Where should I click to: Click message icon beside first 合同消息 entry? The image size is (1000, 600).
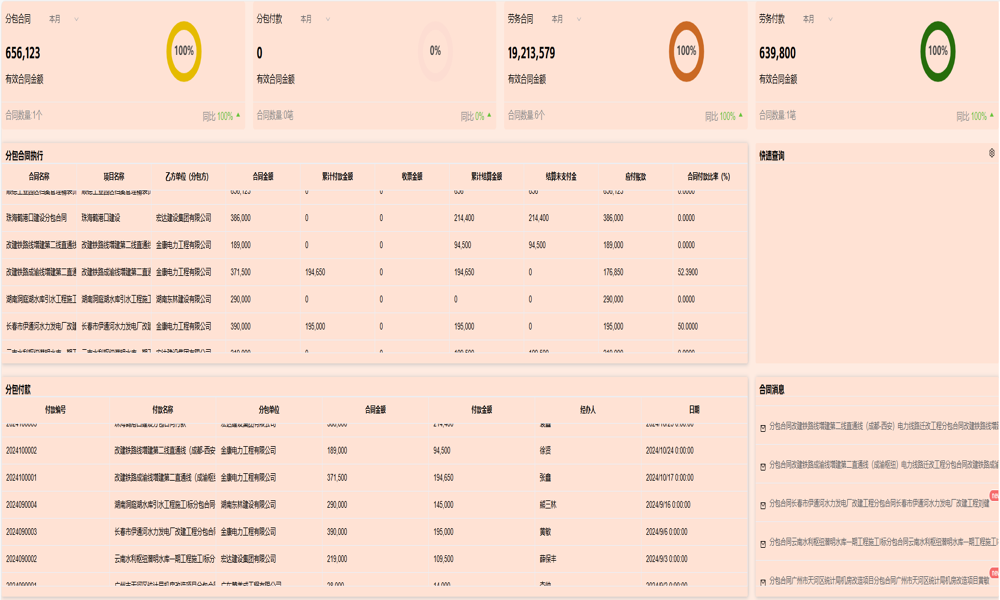point(763,428)
